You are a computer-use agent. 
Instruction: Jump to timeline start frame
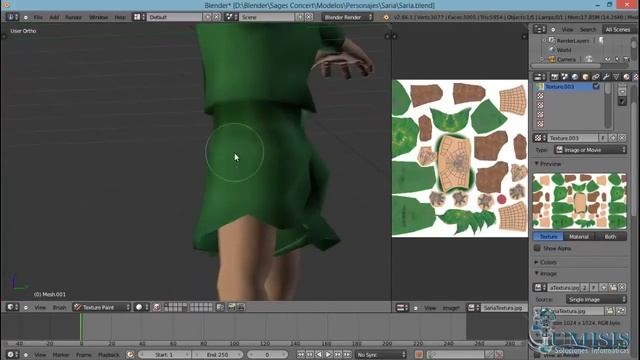pyautogui.click(x=301, y=355)
